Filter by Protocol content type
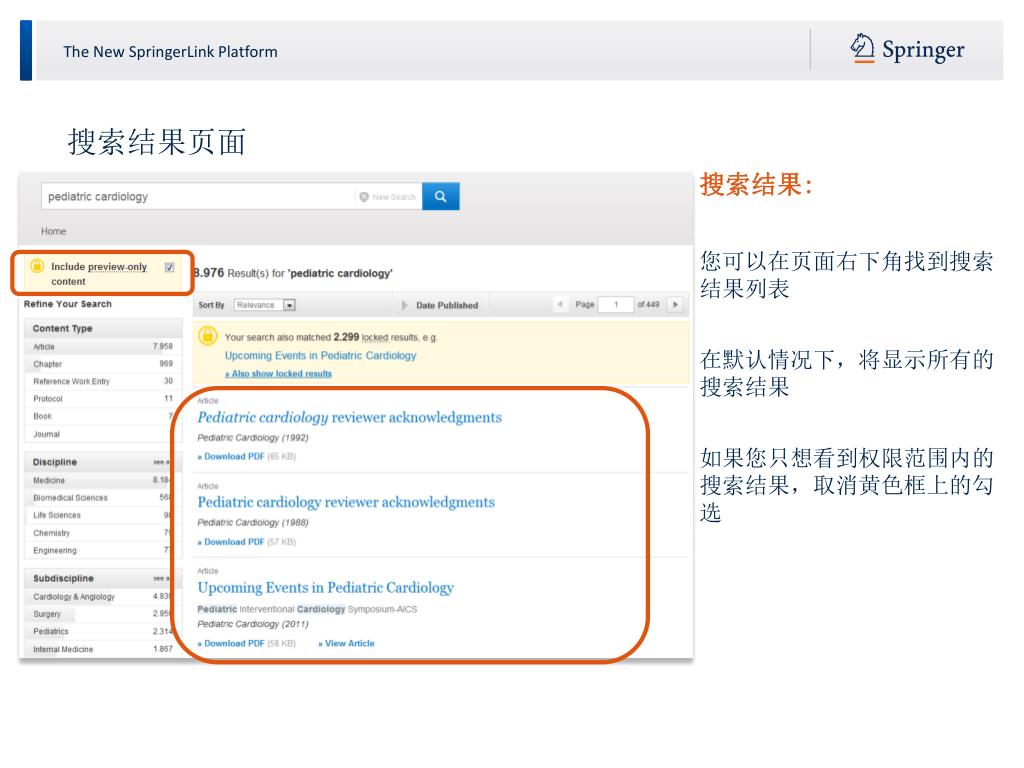Image resolution: width=1024 pixels, height=768 pixels. pos(103,398)
